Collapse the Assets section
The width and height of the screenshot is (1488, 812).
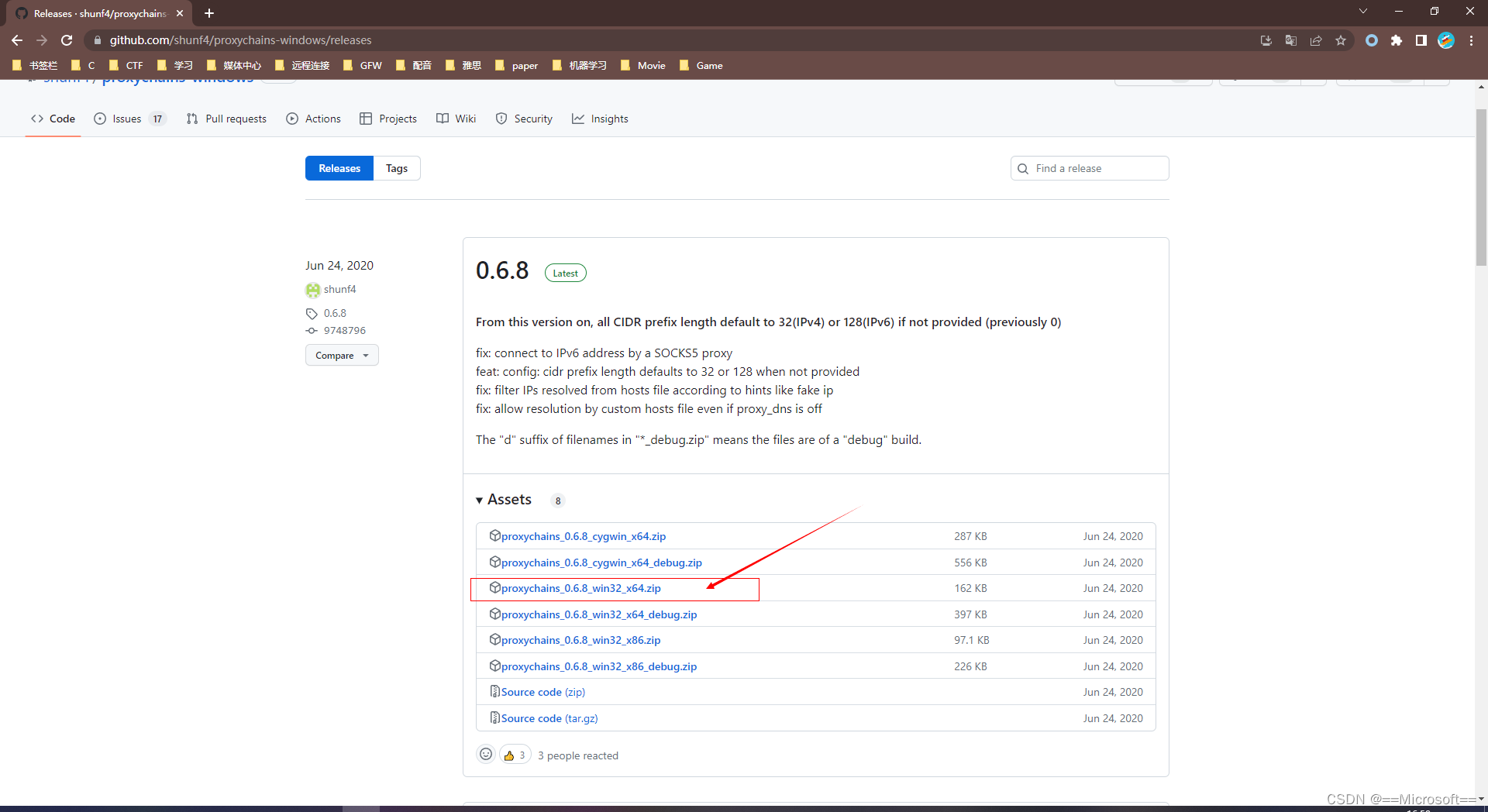[x=505, y=500]
